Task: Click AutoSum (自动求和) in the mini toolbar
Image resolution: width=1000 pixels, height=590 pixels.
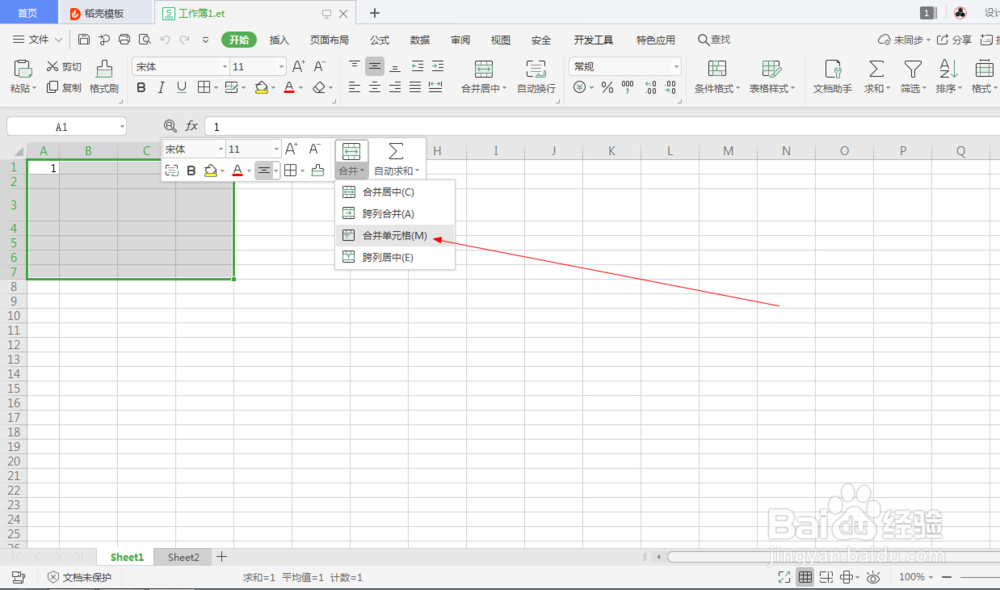Action: pos(396,159)
